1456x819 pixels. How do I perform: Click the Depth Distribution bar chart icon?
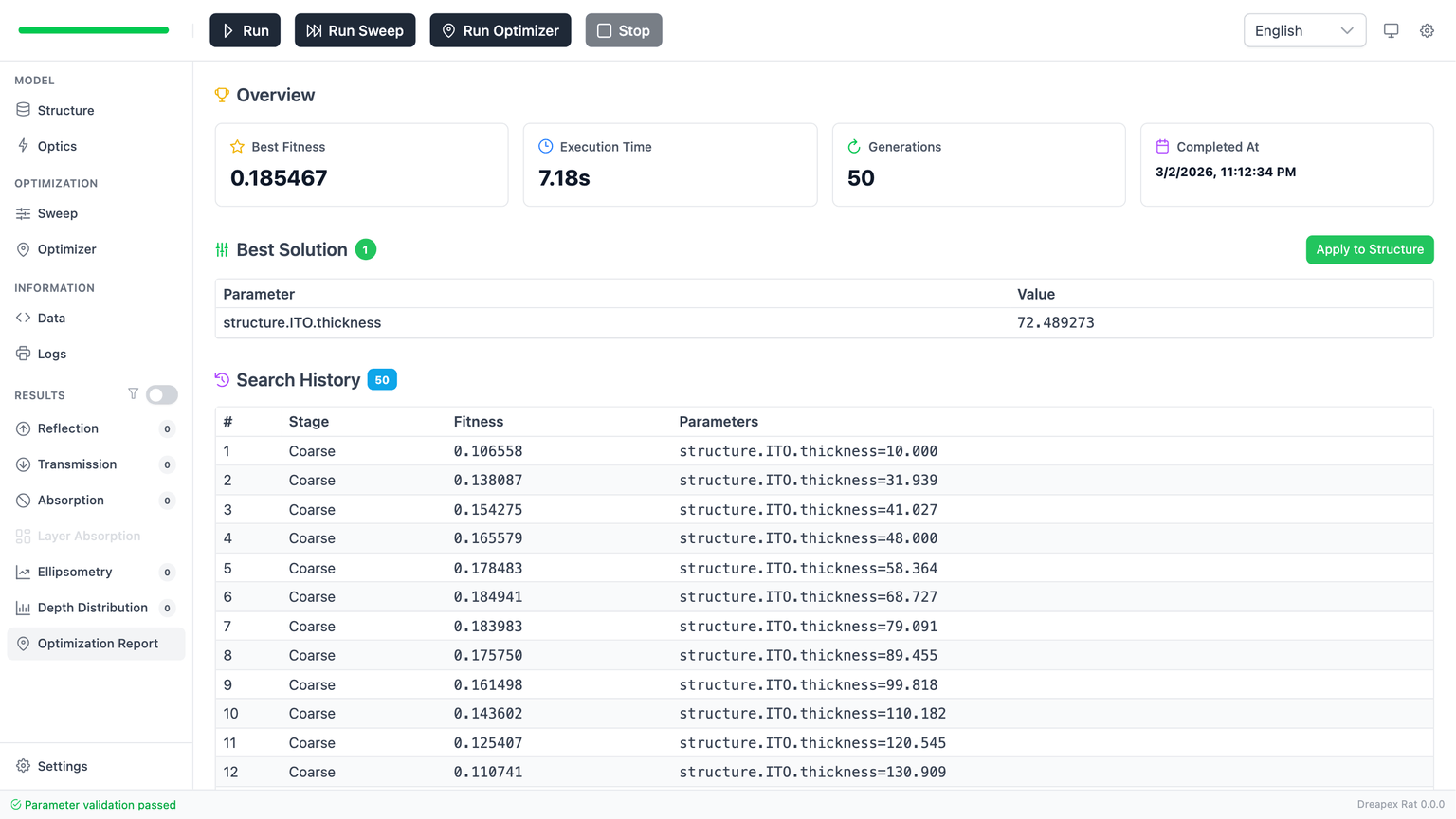tap(23, 608)
